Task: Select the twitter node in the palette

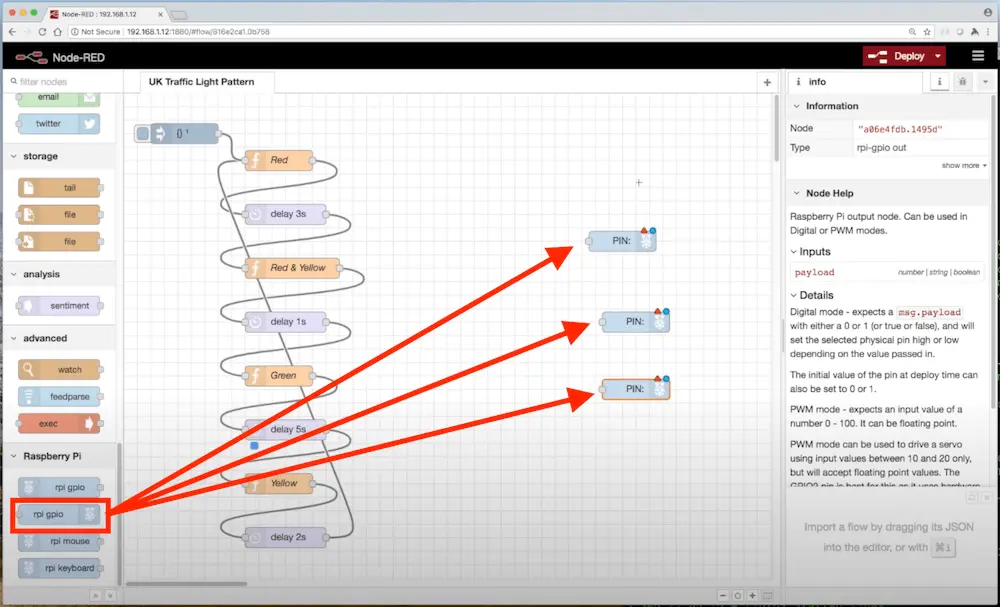Action: pyautogui.click(x=57, y=123)
